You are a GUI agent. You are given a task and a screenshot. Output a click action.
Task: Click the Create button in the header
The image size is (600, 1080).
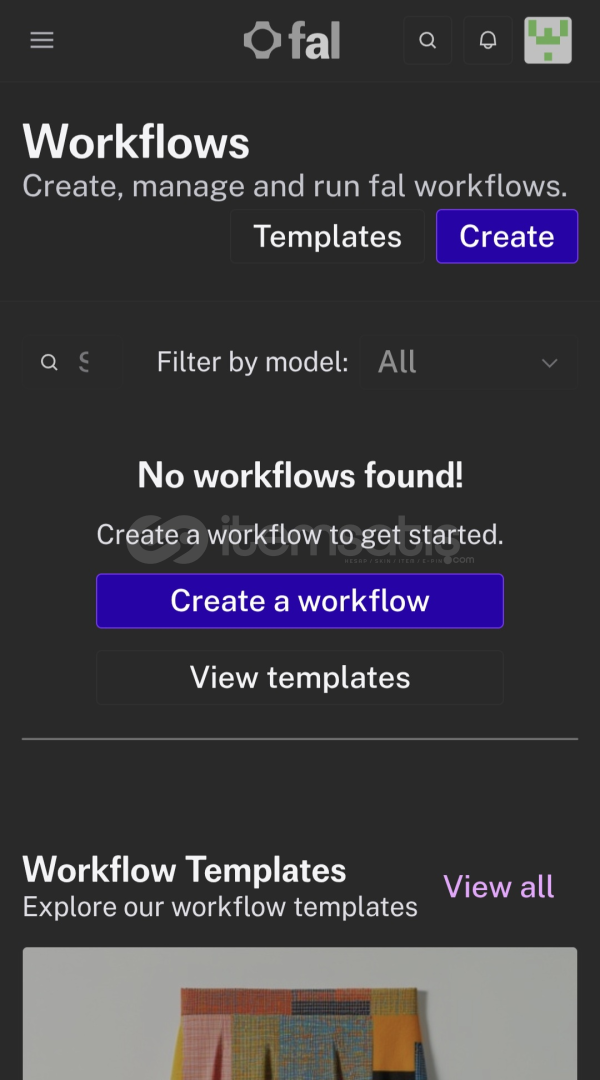pyautogui.click(x=506, y=236)
